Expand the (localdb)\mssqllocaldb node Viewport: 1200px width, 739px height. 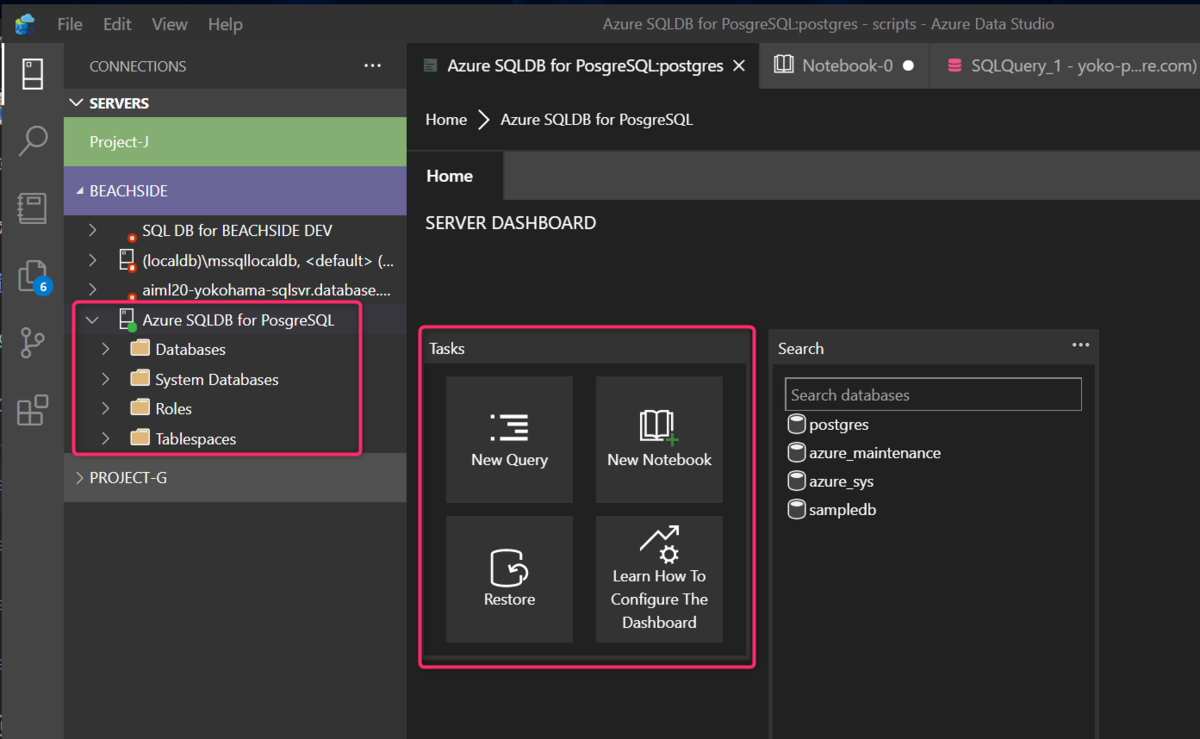[x=92, y=260]
